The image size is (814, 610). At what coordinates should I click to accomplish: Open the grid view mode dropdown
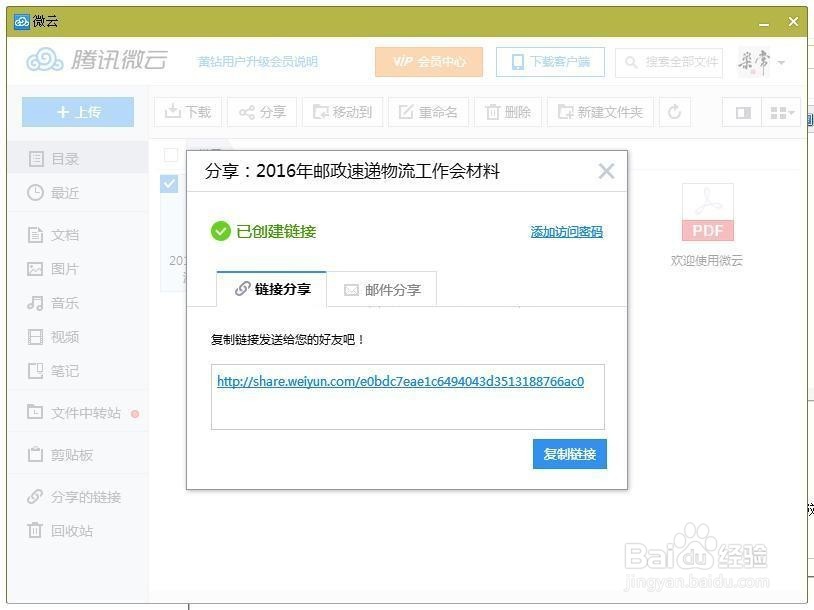pyautogui.click(x=782, y=112)
